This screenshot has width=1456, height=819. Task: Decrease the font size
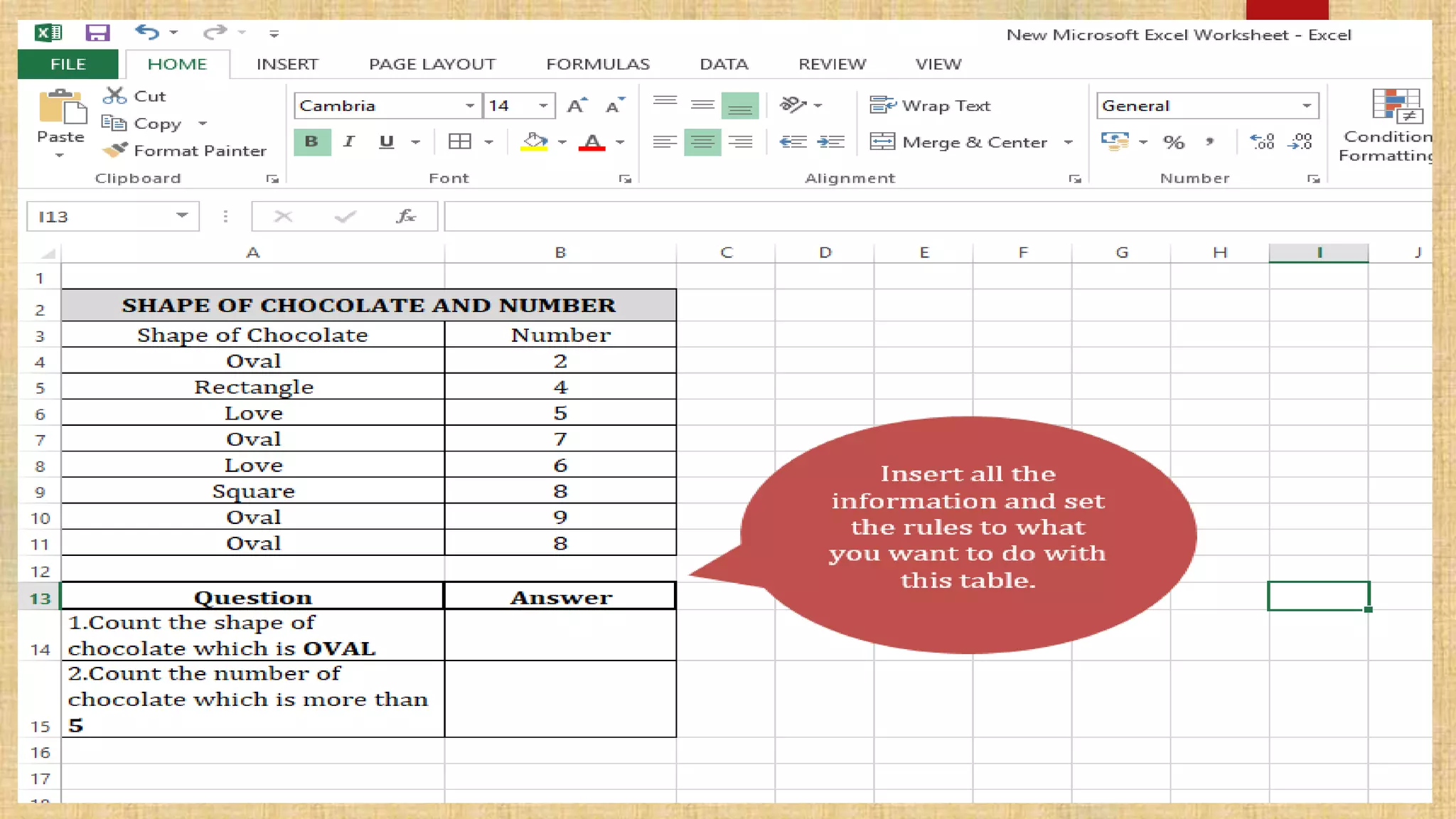pos(615,105)
